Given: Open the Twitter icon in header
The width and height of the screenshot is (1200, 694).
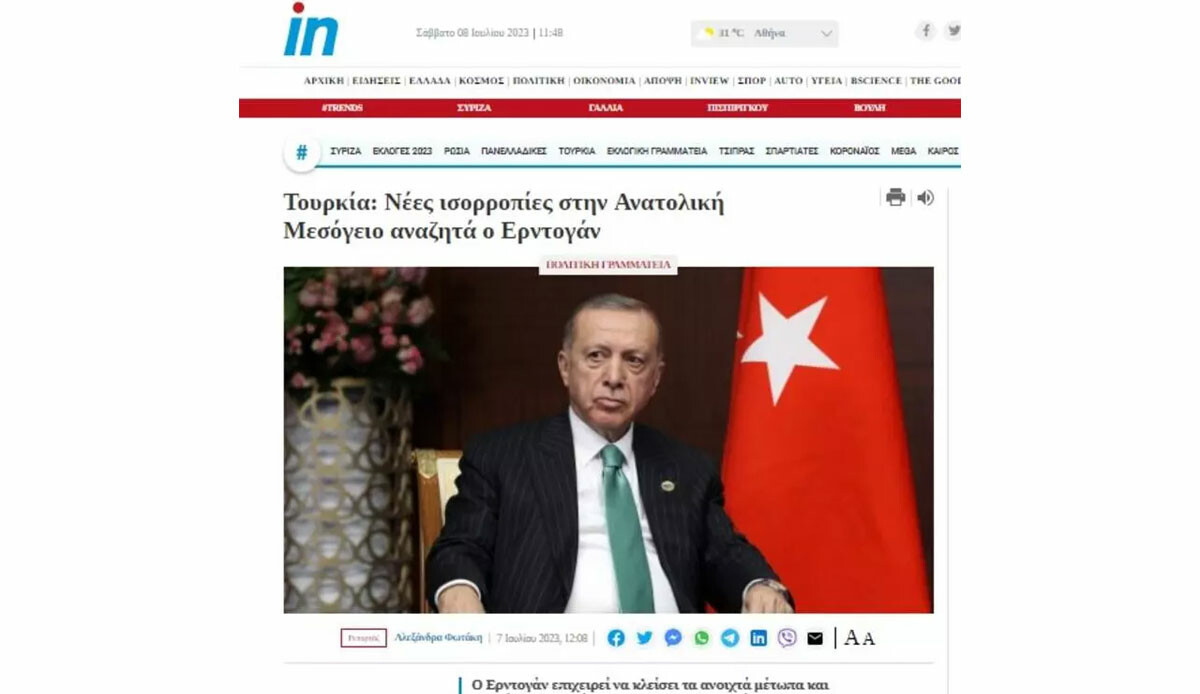Looking at the screenshot, I should click(954, 31).
